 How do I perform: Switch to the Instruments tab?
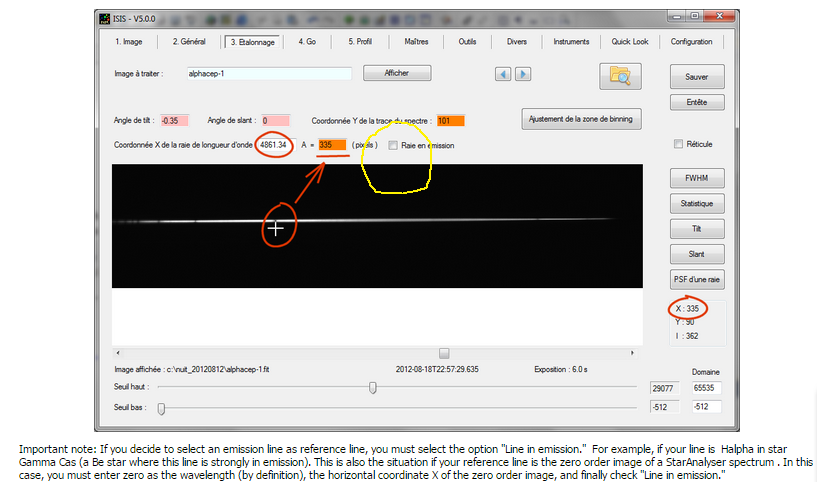click(x=571, y=42)
